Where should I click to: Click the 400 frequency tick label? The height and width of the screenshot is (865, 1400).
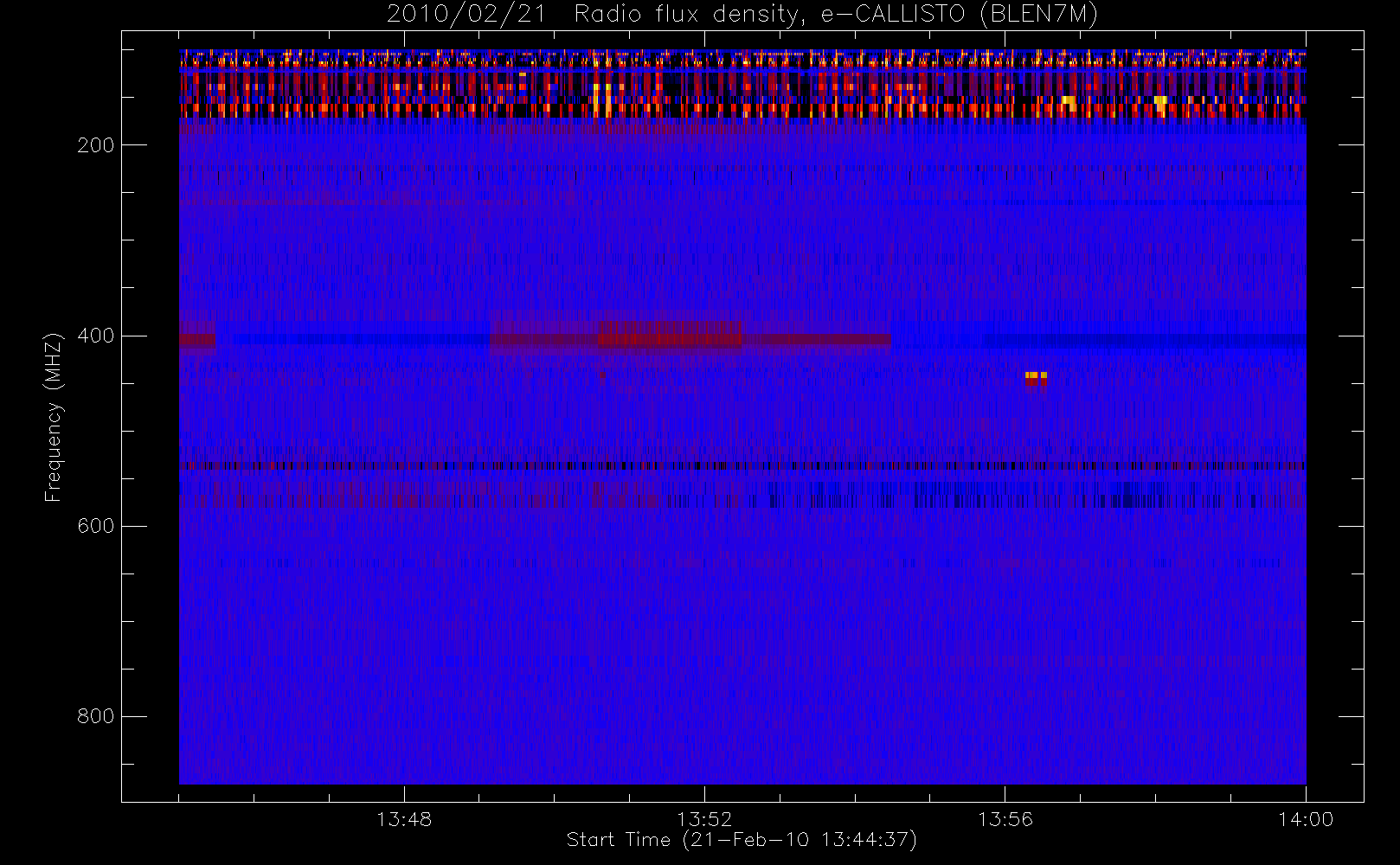pos(95,336)
